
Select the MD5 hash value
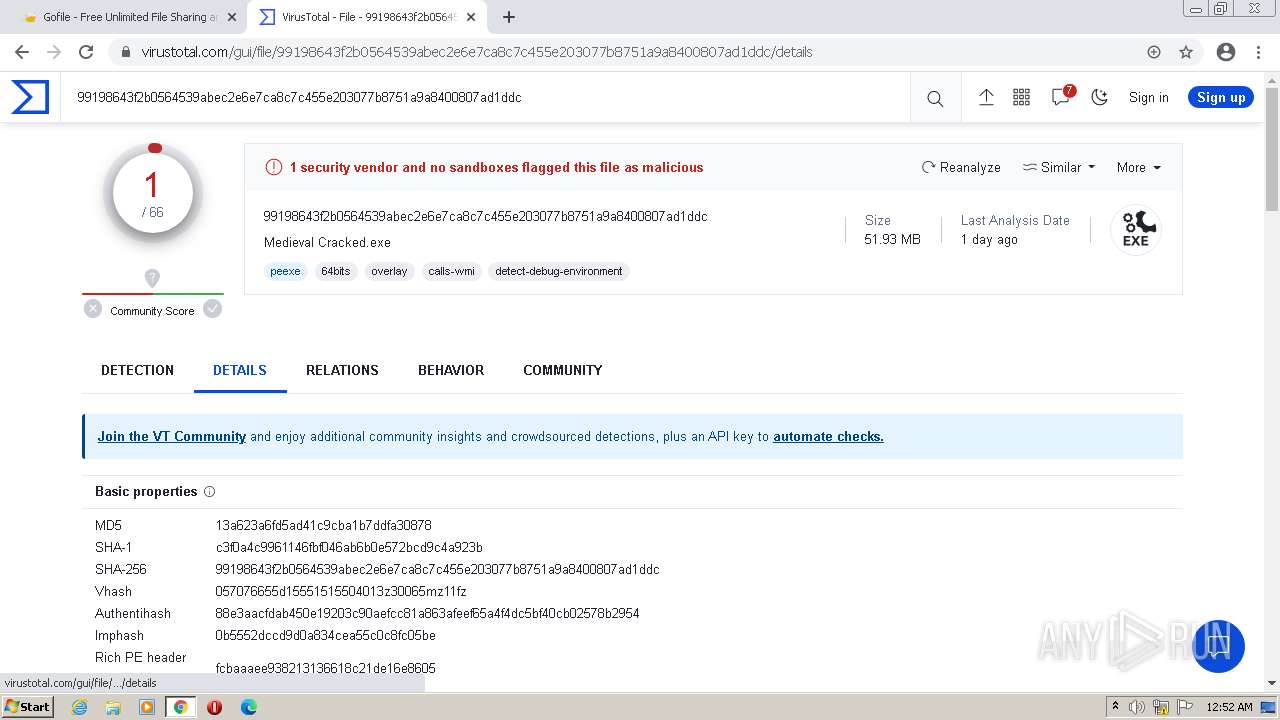coord(323,525)
